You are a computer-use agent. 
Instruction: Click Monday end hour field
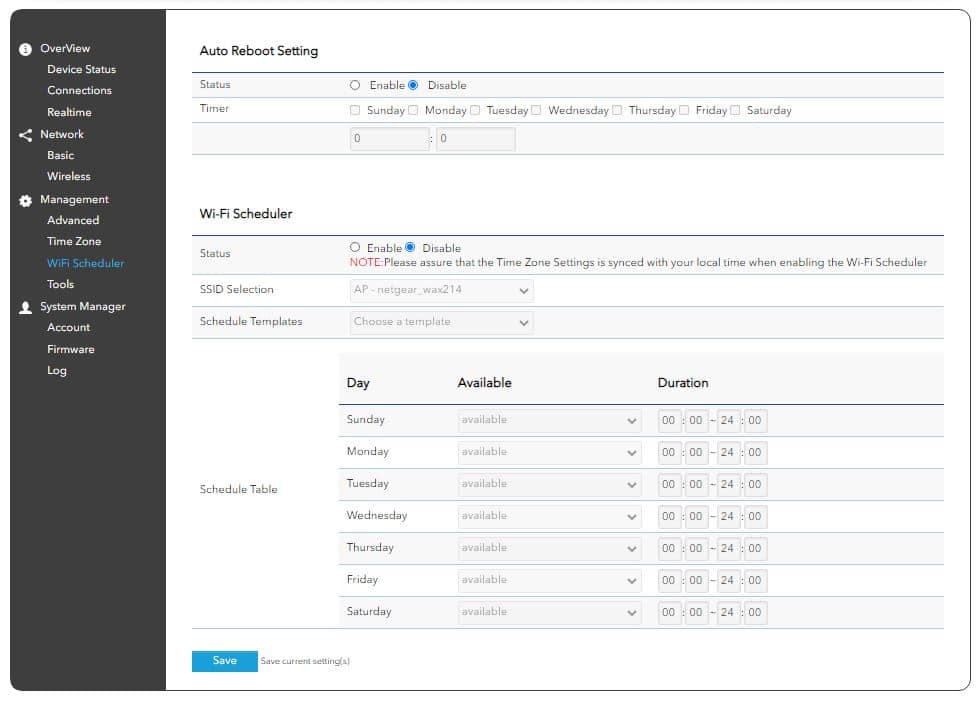727,453
